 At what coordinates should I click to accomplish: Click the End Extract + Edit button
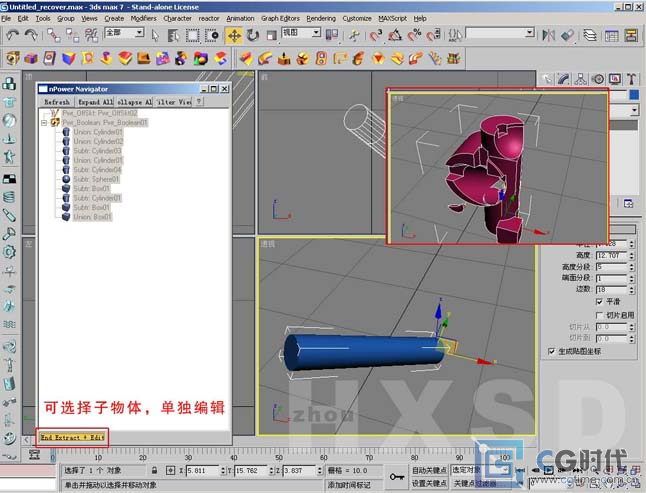(x=72, y=437)
